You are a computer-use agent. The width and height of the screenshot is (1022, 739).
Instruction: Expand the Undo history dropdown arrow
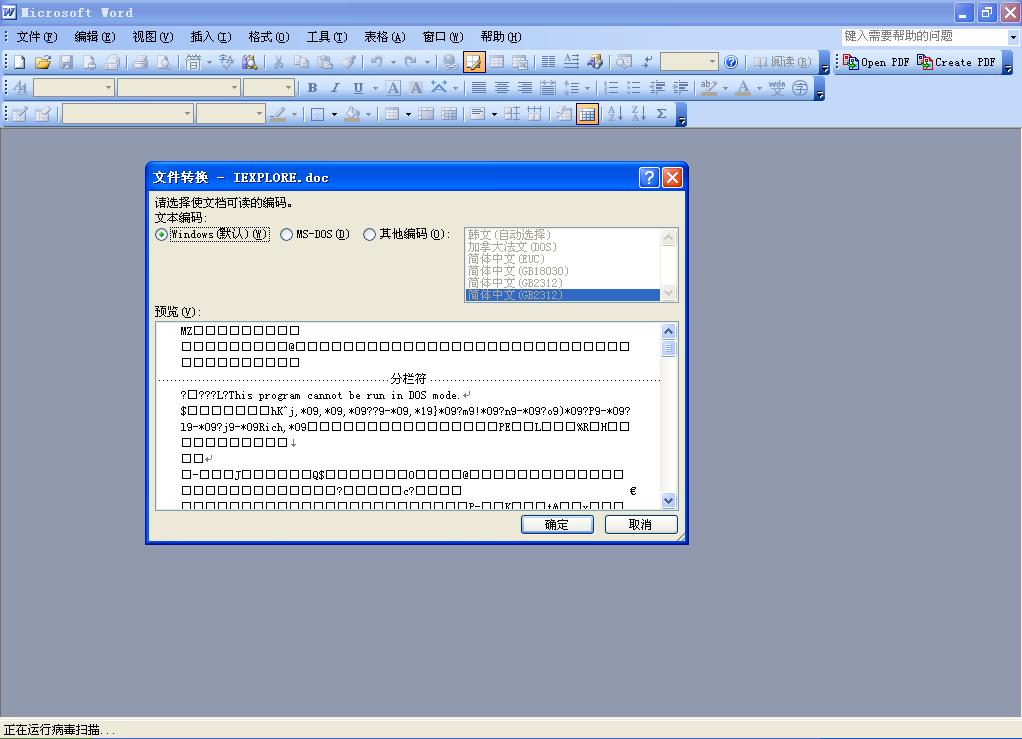pyautogui.click(x=393, y=62)
